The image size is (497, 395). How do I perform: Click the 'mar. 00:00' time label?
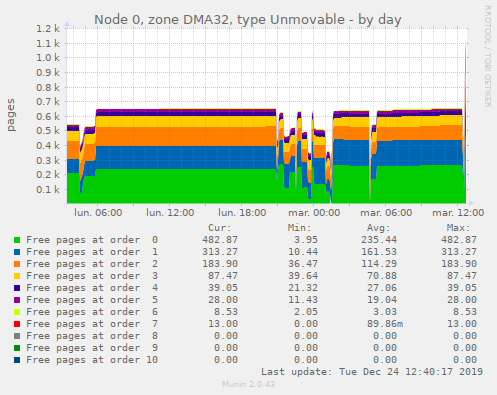(314, 213)
